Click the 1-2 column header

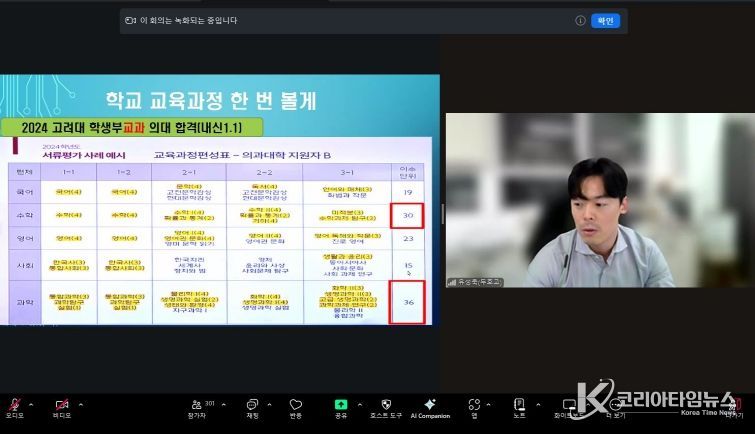point(124,172)
